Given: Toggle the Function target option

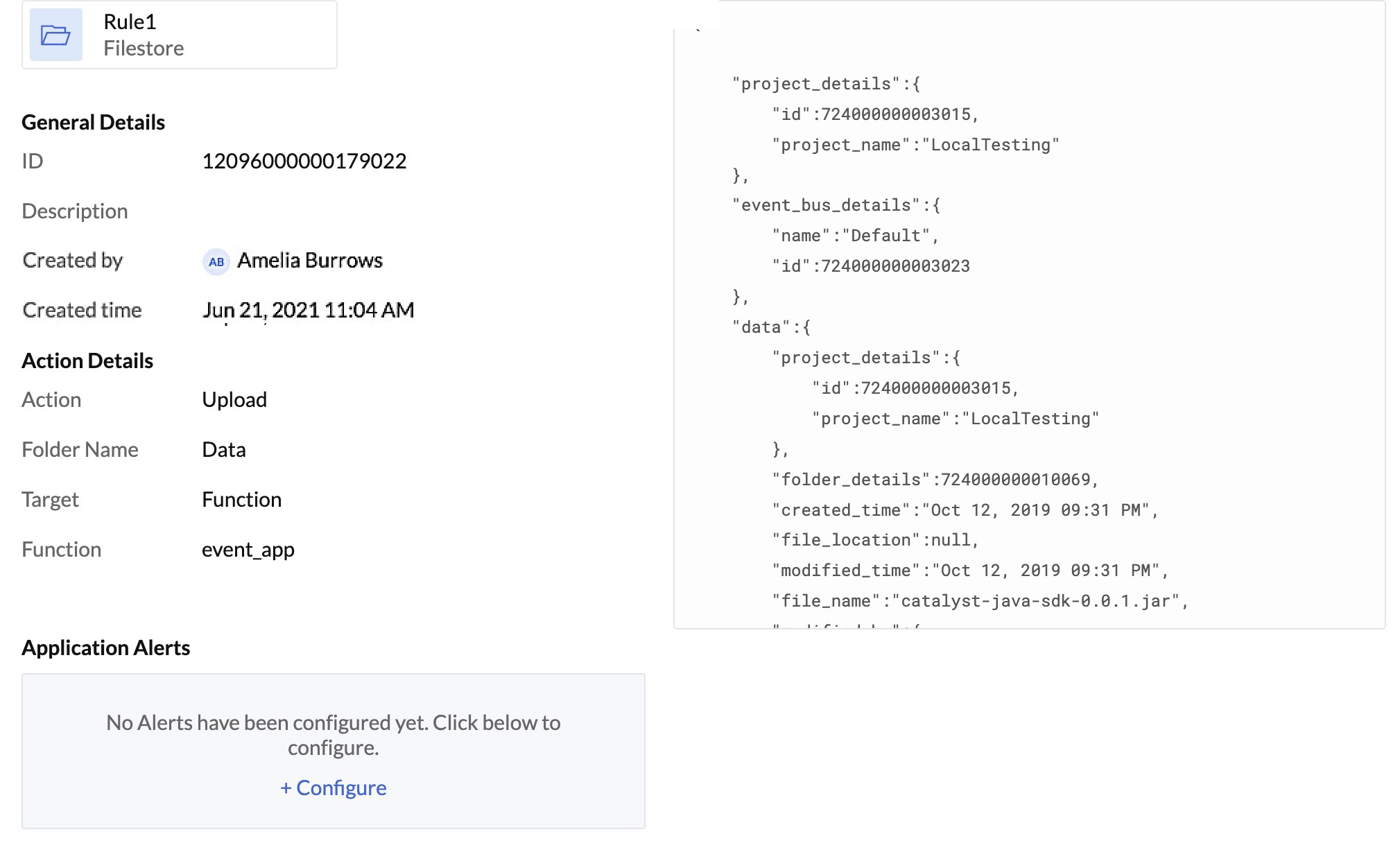Looking at the screenshot, I should (x=241, y=499).
